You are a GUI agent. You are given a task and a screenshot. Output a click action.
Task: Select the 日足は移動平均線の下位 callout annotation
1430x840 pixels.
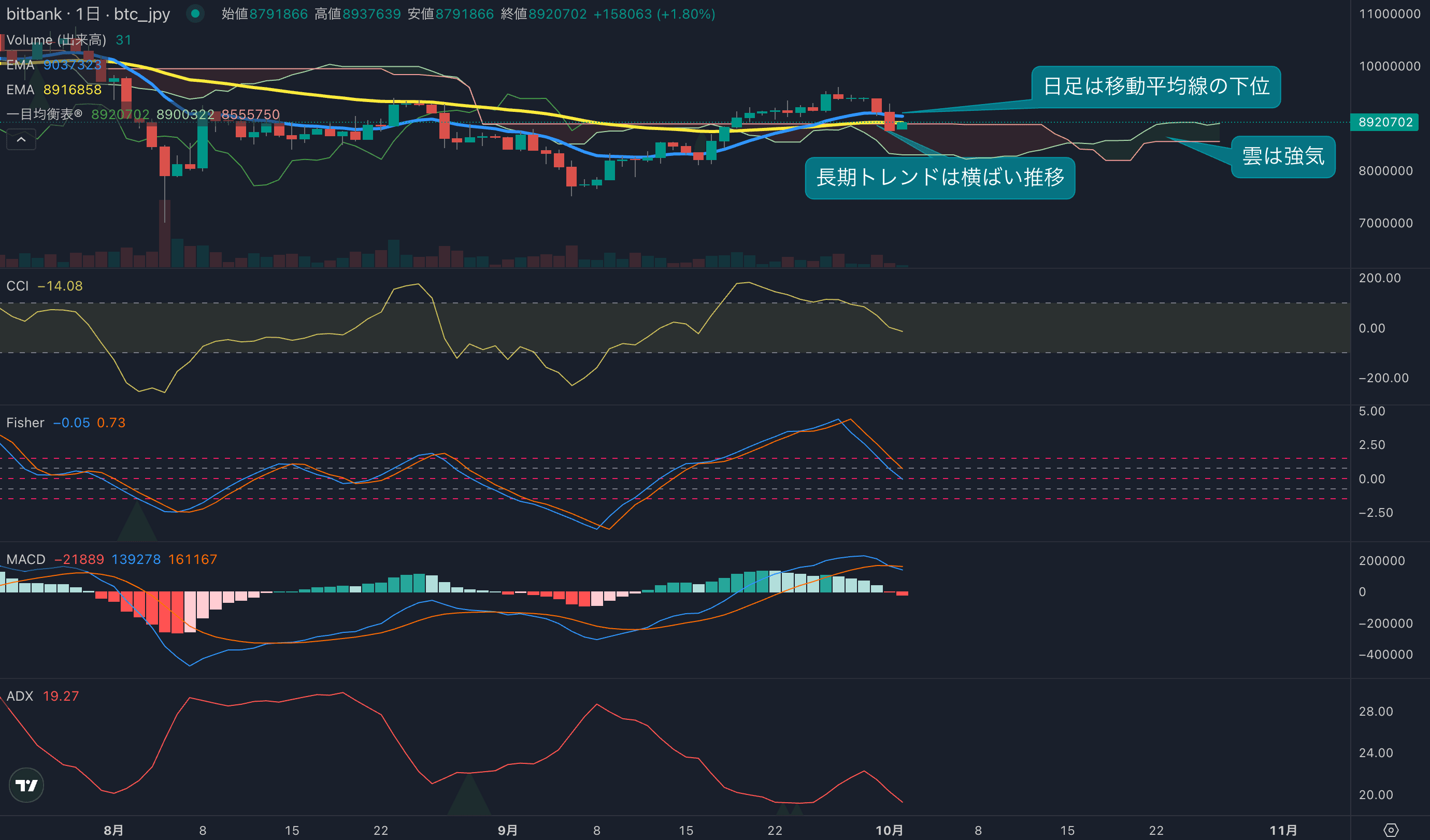coord(1155,86)
